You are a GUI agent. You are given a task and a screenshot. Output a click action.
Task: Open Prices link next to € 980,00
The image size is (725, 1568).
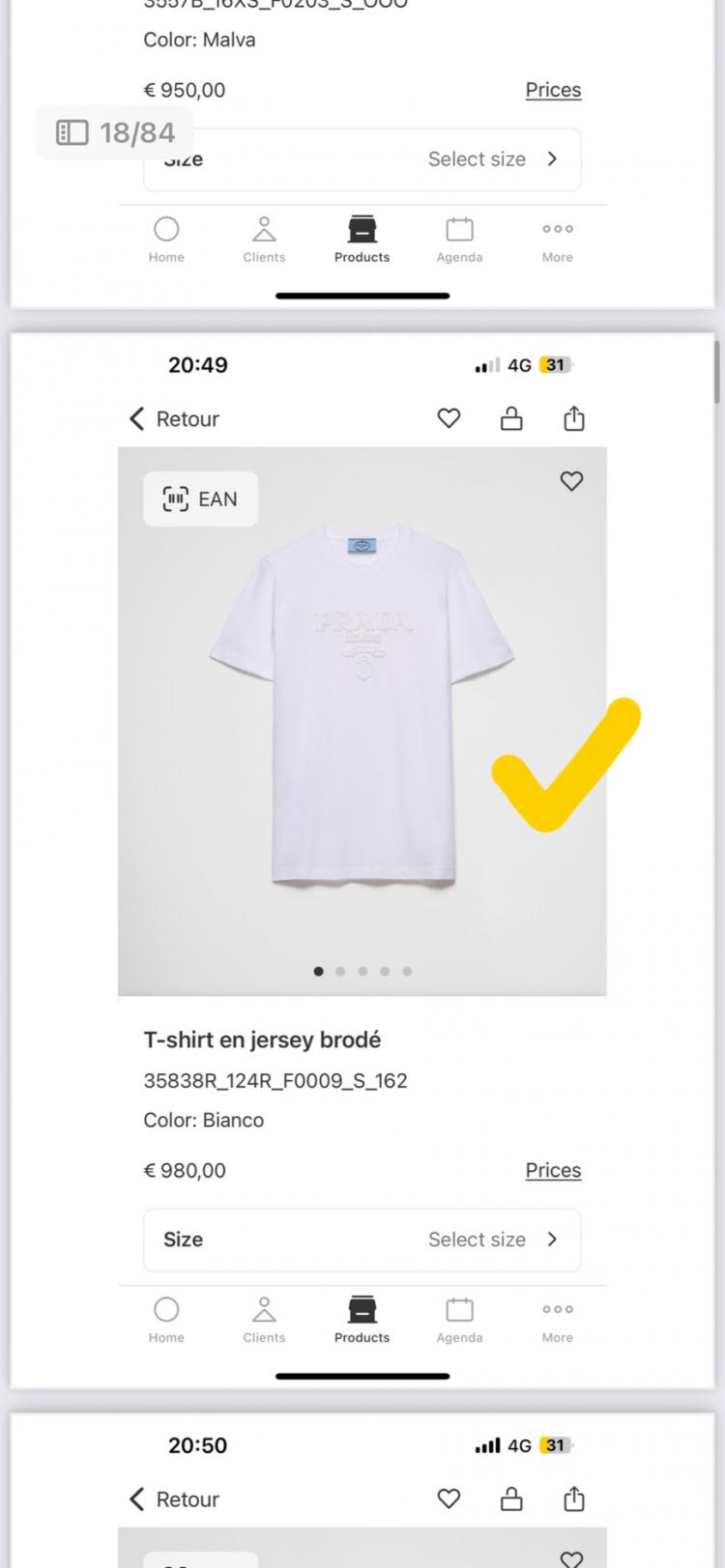[553, 1170]
